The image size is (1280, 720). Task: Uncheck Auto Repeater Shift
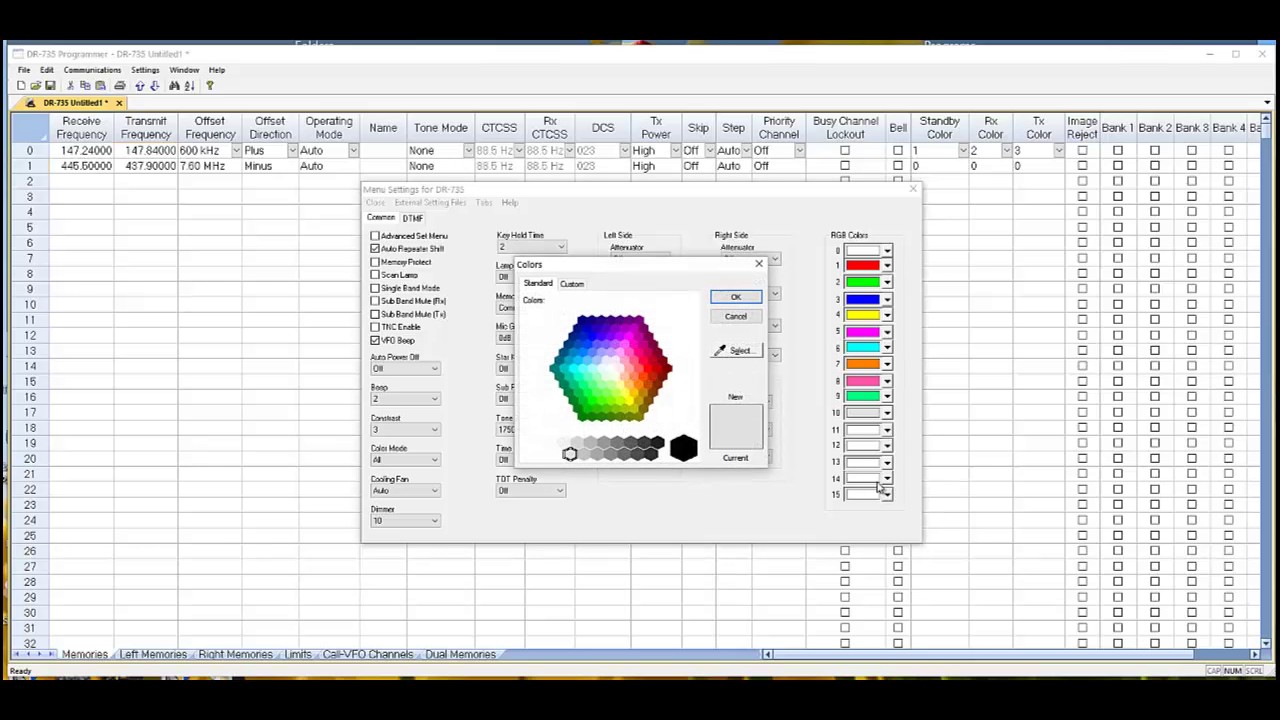pyautogui.click(x=375, y=249)
